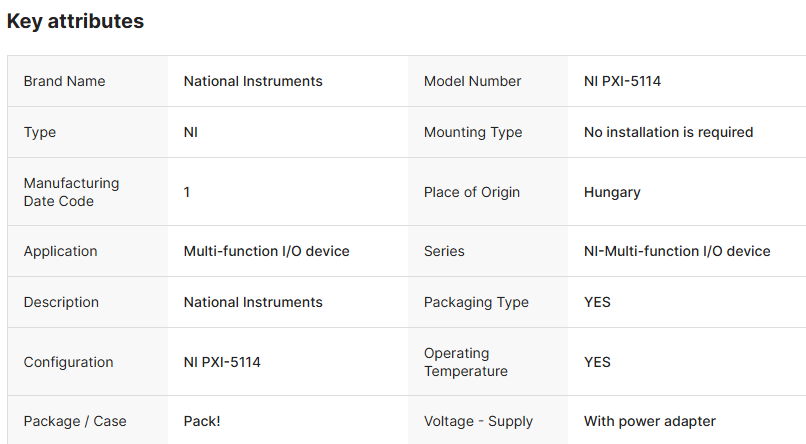Click the "Key attributes" heading
Screen dimensions: 806x444
tap(75, 21)
